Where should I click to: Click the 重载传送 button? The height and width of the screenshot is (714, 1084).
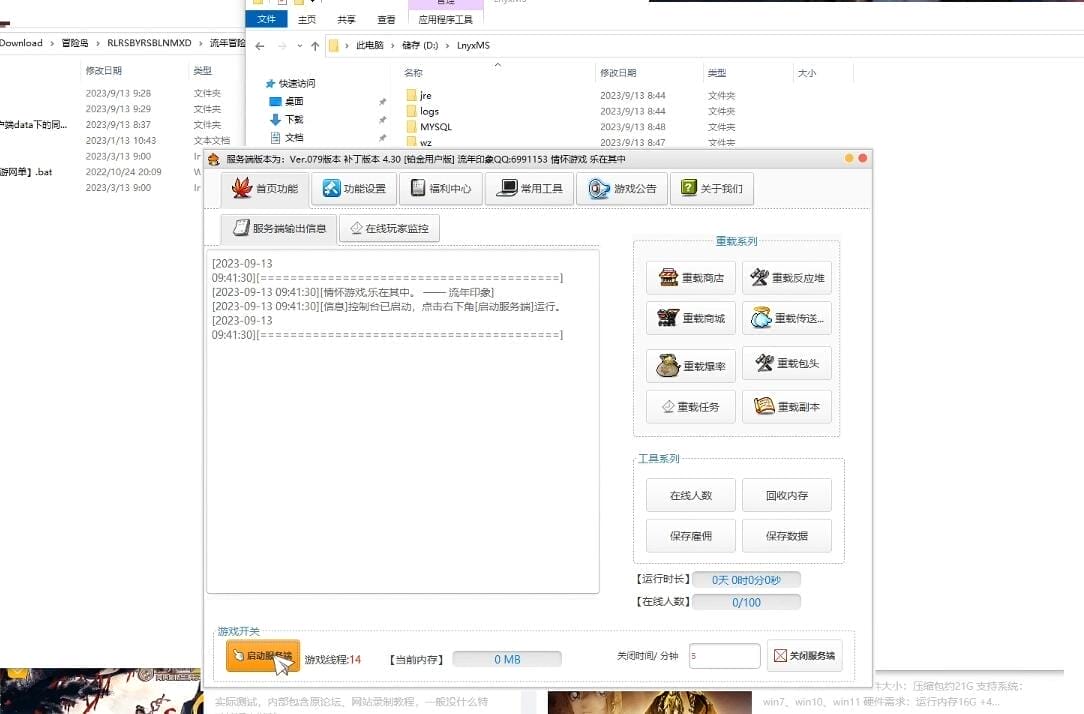click(x=787, y=318)
